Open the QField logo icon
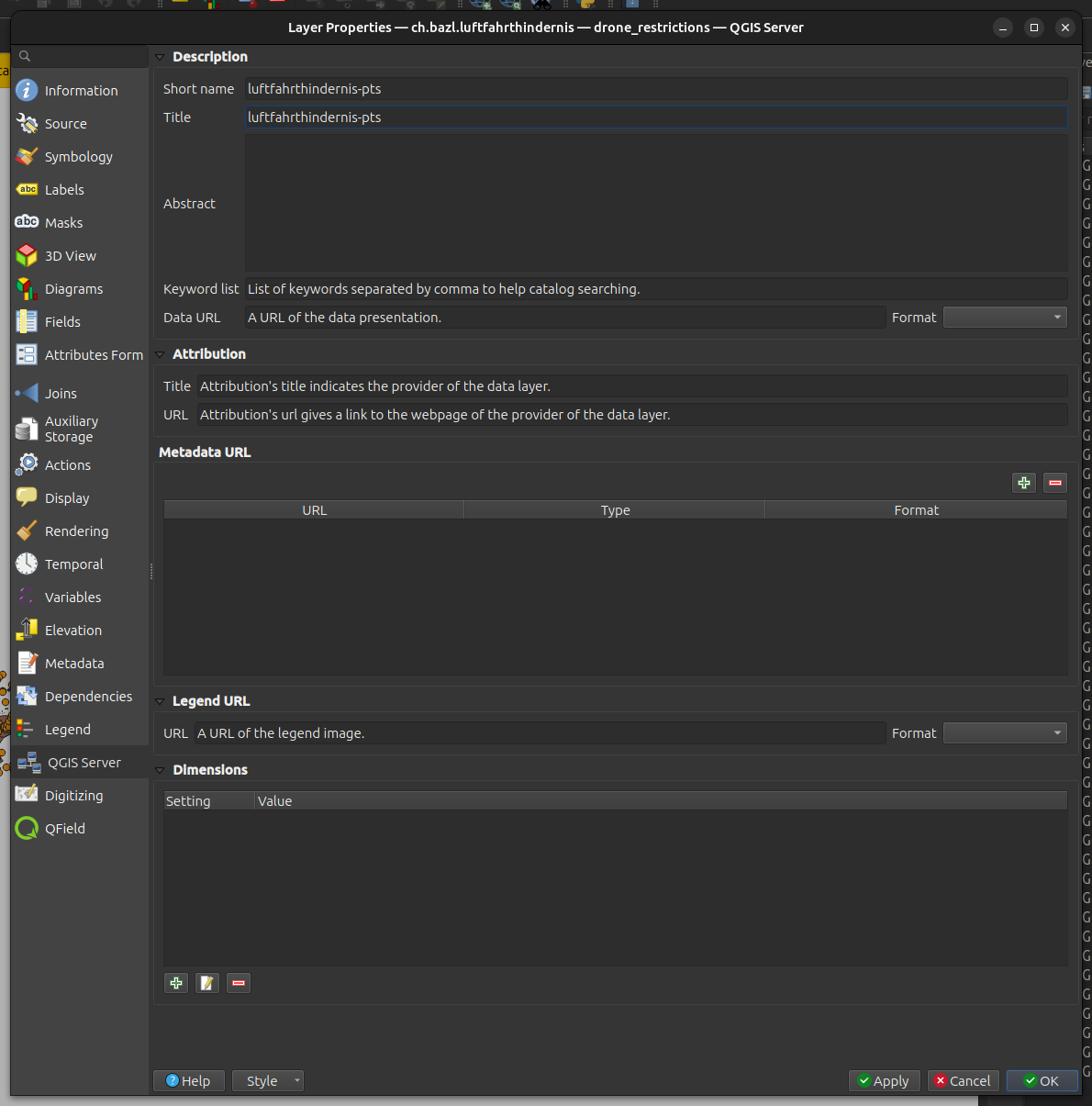This screenshot has height=1106, width=1092. pos(27,828)
